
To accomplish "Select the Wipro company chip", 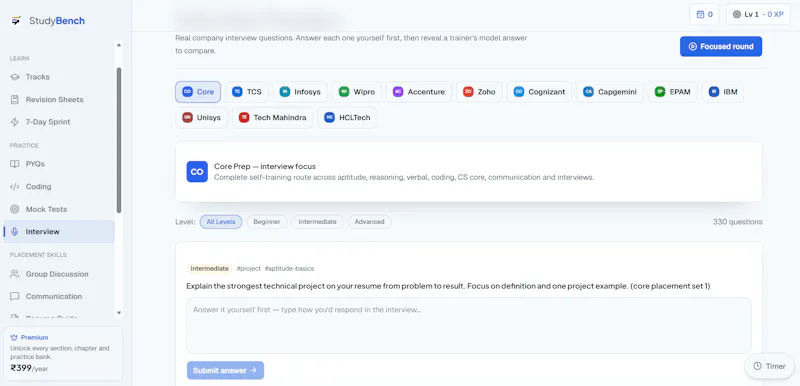I will tap(357, 92).
